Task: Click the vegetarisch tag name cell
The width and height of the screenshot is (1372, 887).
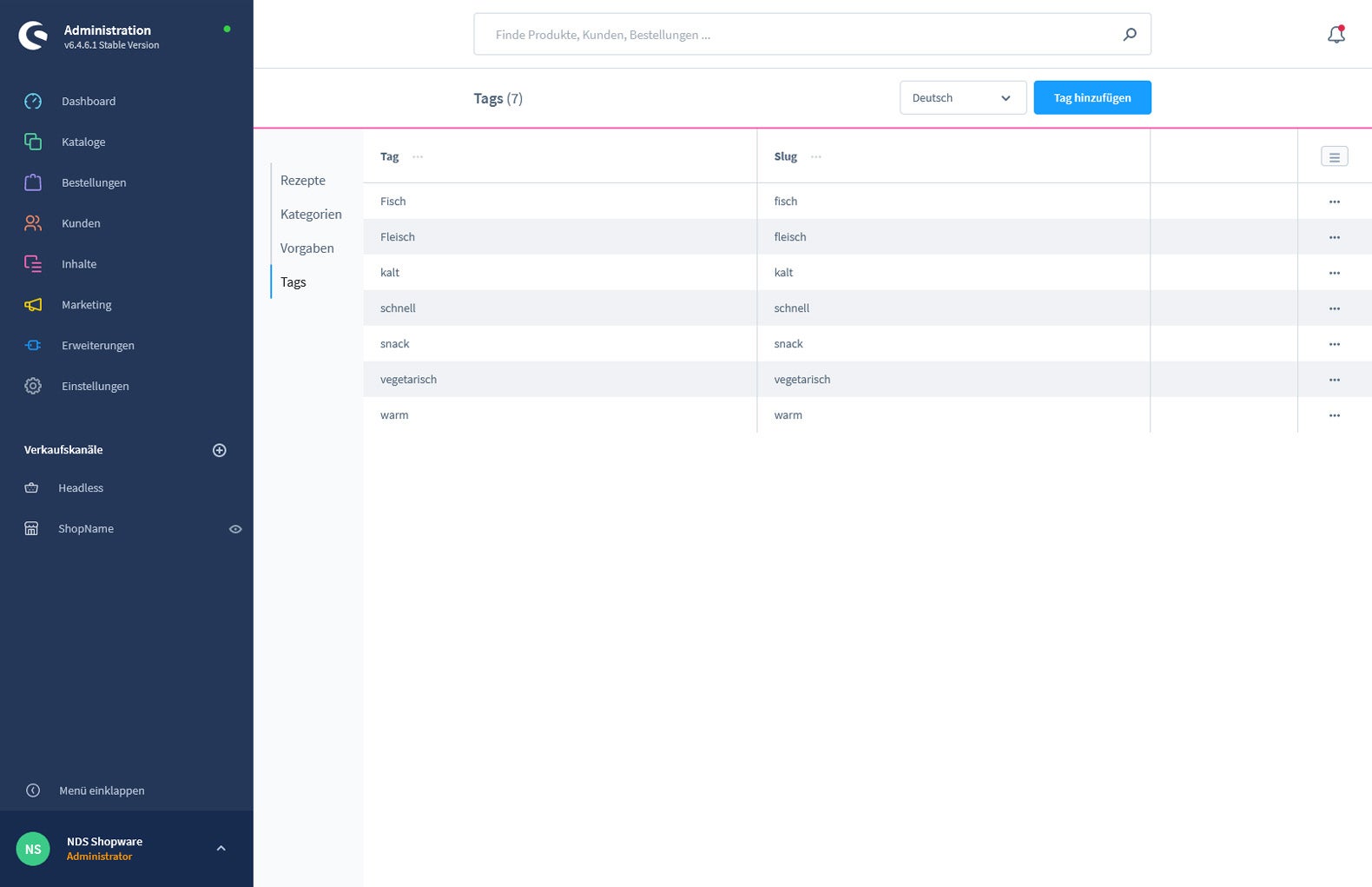Action: 560,380
